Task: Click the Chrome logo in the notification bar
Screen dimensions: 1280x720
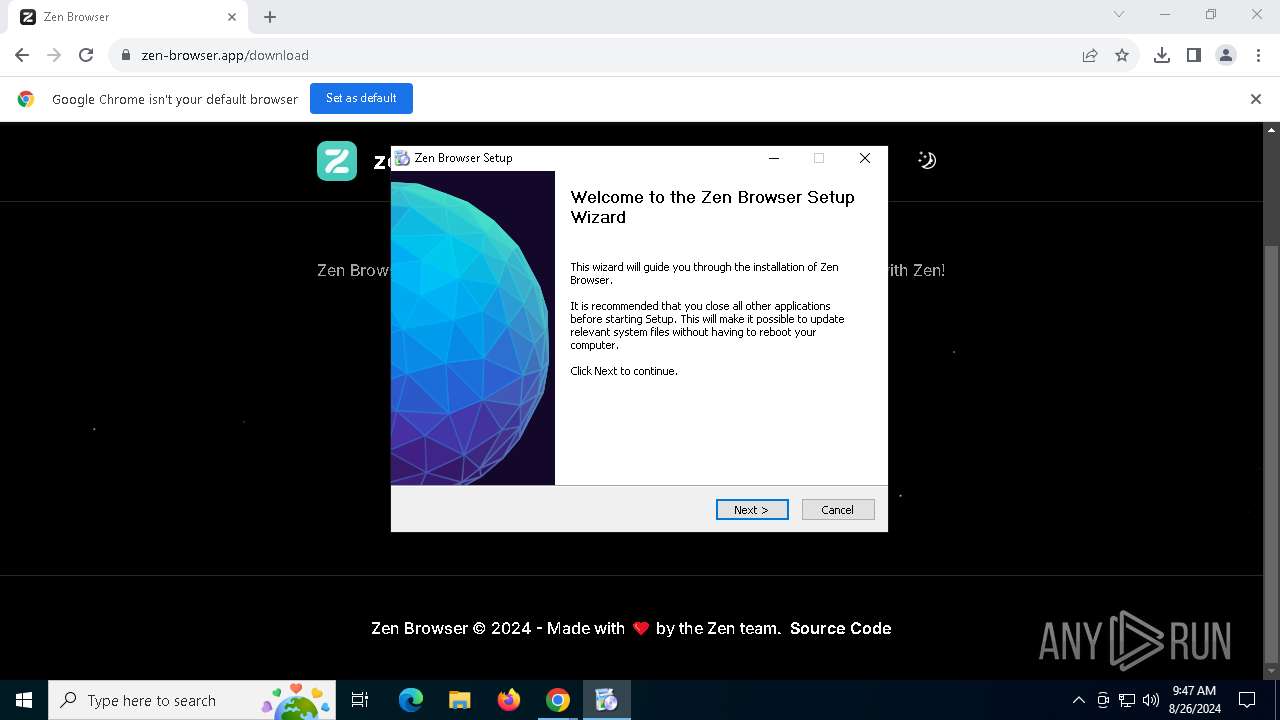Action: coord(26,99)
